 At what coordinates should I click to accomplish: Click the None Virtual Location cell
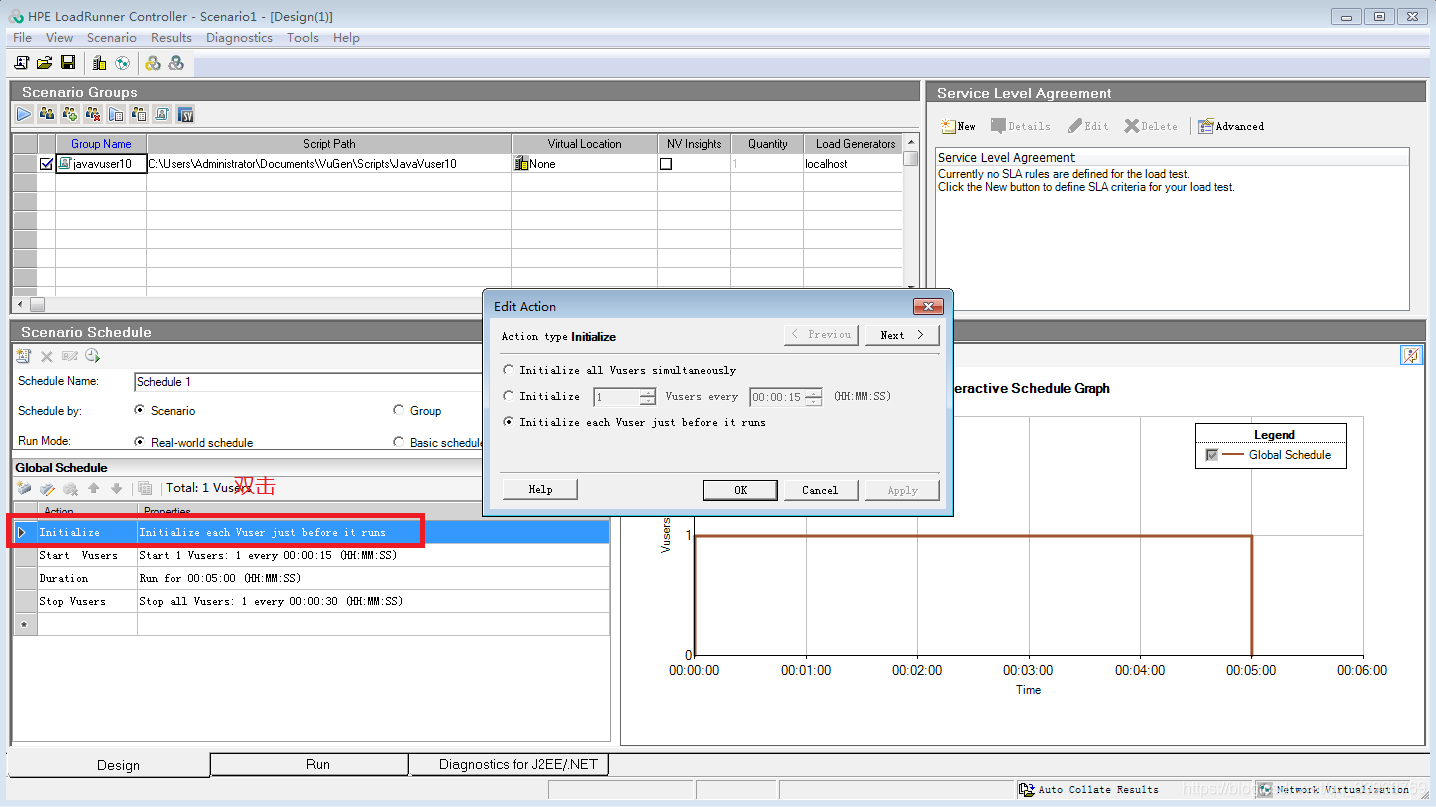click(584, 164)
